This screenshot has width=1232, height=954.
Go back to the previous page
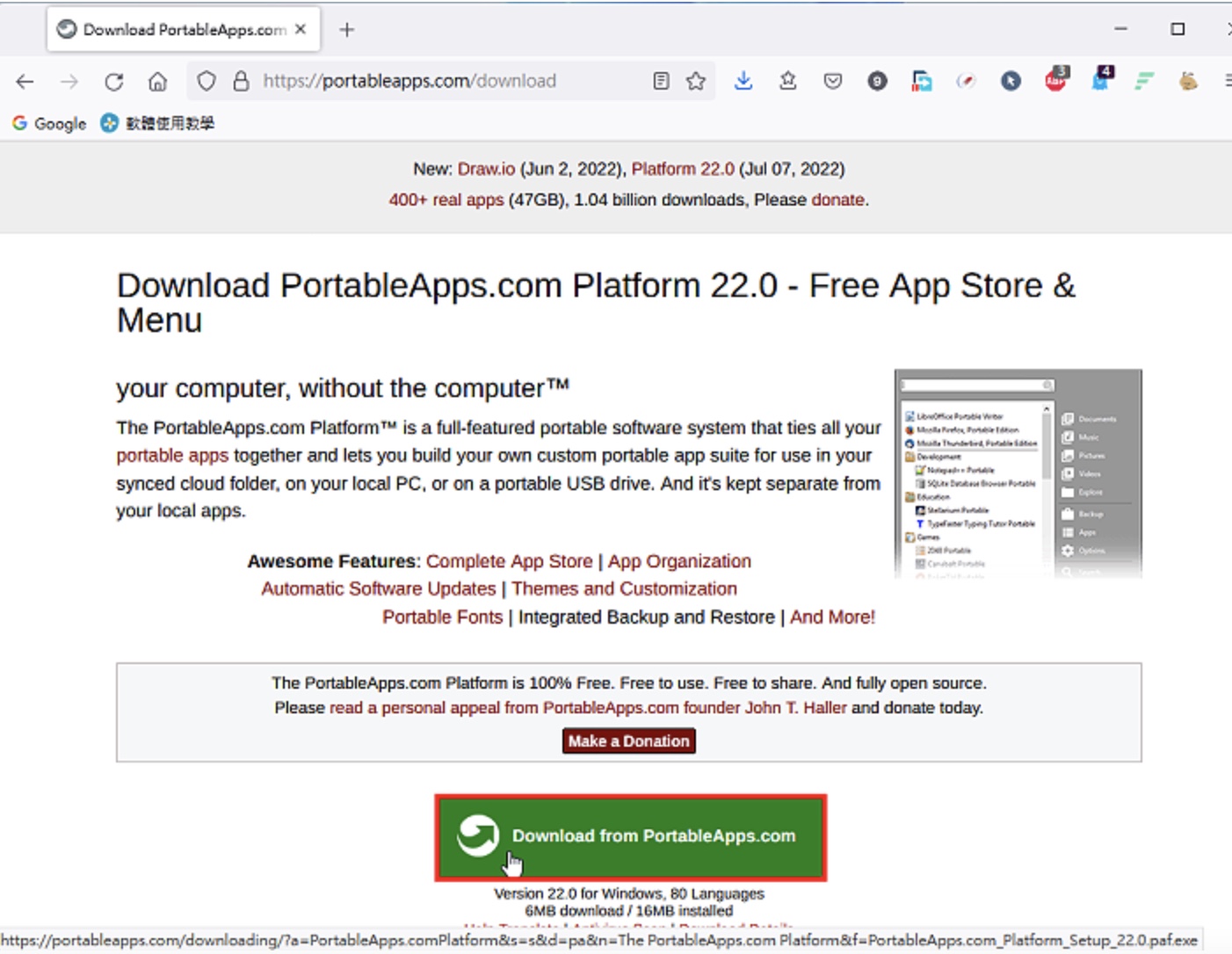tap(25, 82)
